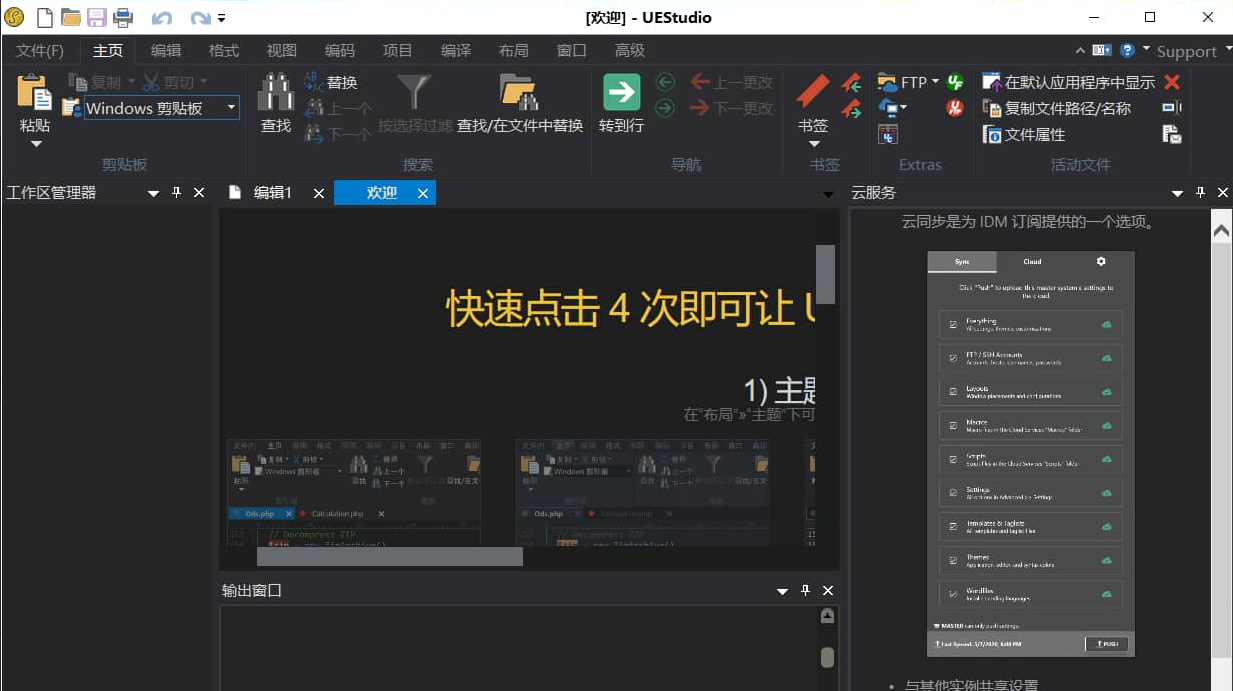Screen dimensions: 1233x691
Task: Print using the printer icon in title bar
Action: point(122,17)
